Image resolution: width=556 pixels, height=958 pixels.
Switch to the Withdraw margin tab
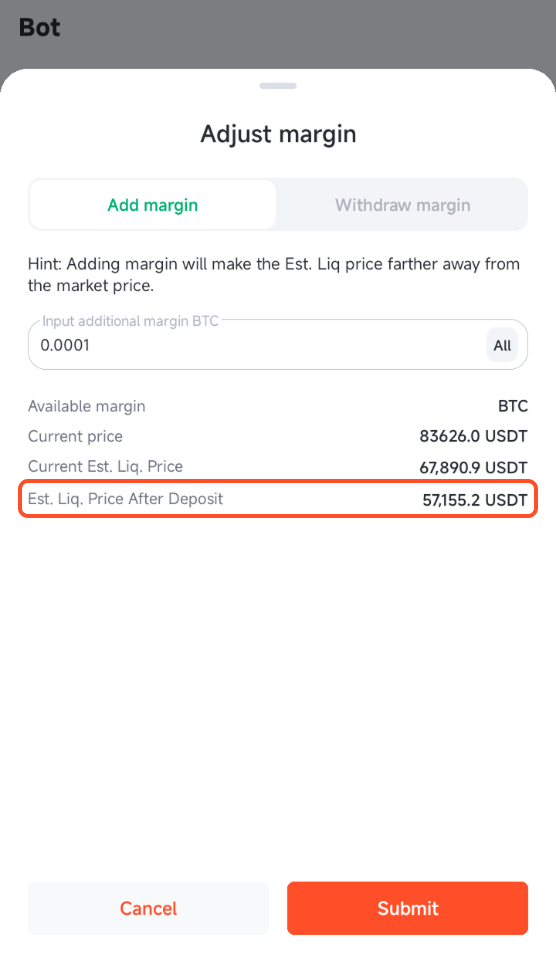402,205
